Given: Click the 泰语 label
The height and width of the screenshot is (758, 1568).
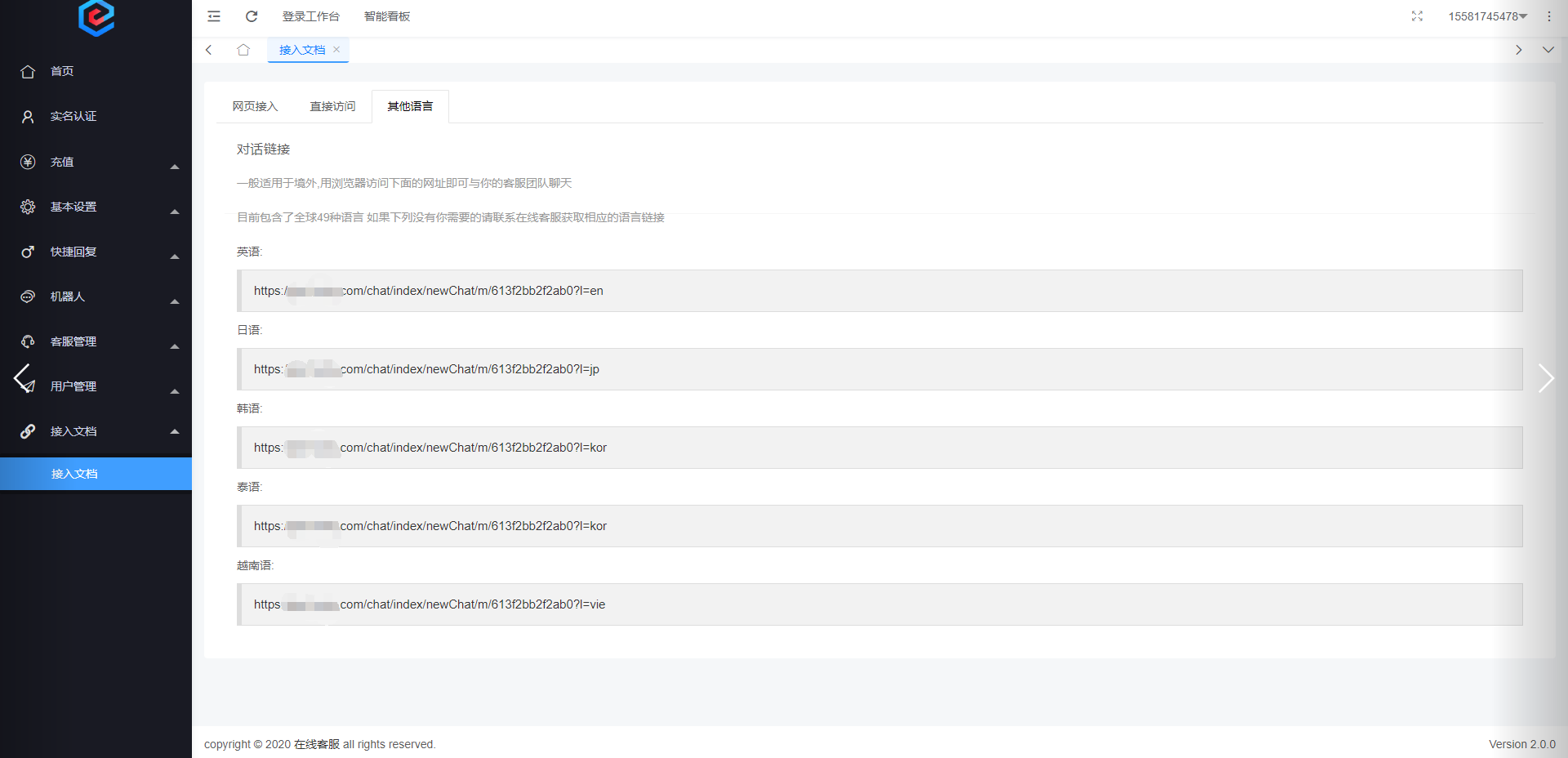Looking at the screenshot, I should (249, 487).
